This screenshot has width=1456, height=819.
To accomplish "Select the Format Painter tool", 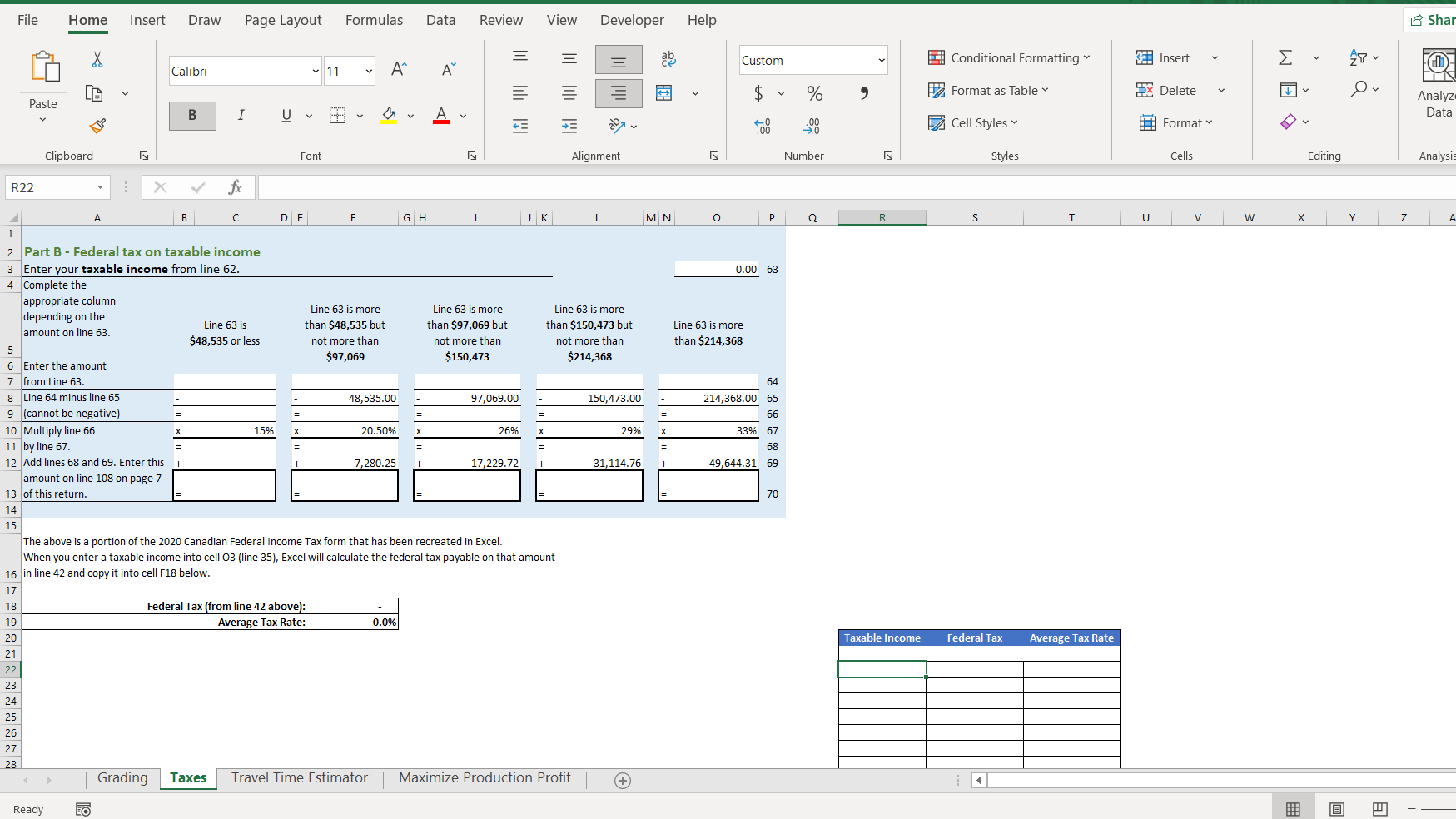I will pyautogui.click(x=97, y=126).
